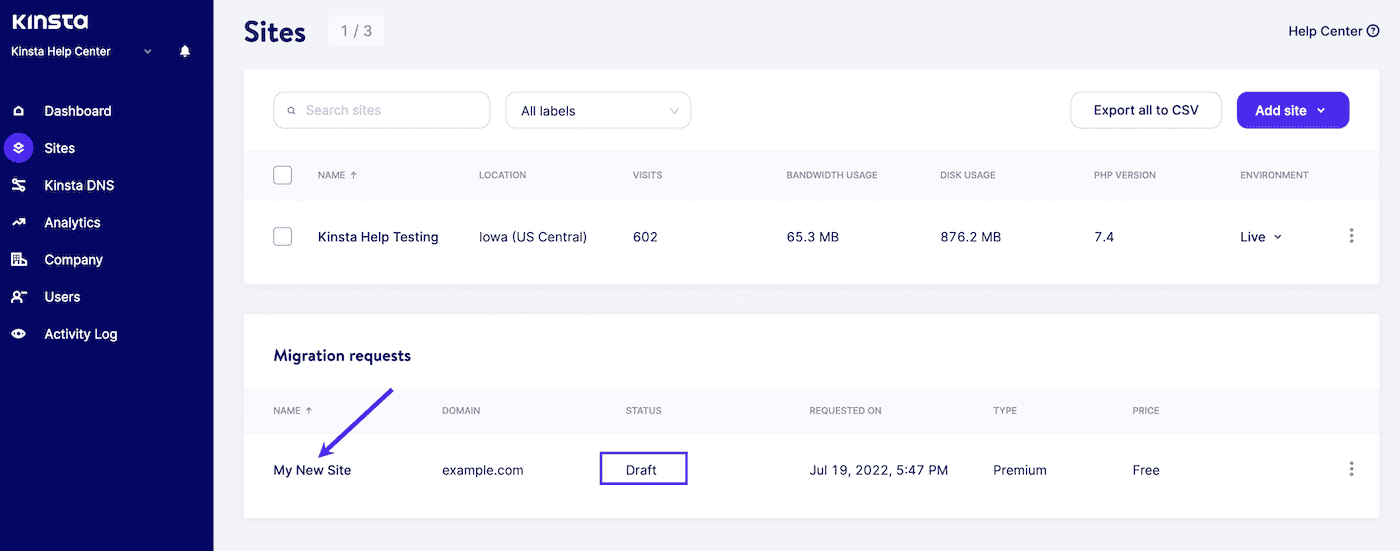The height and width of the screenshot is (551, 1400).
Task: Open Company in the sidebar
Action: 73,259
